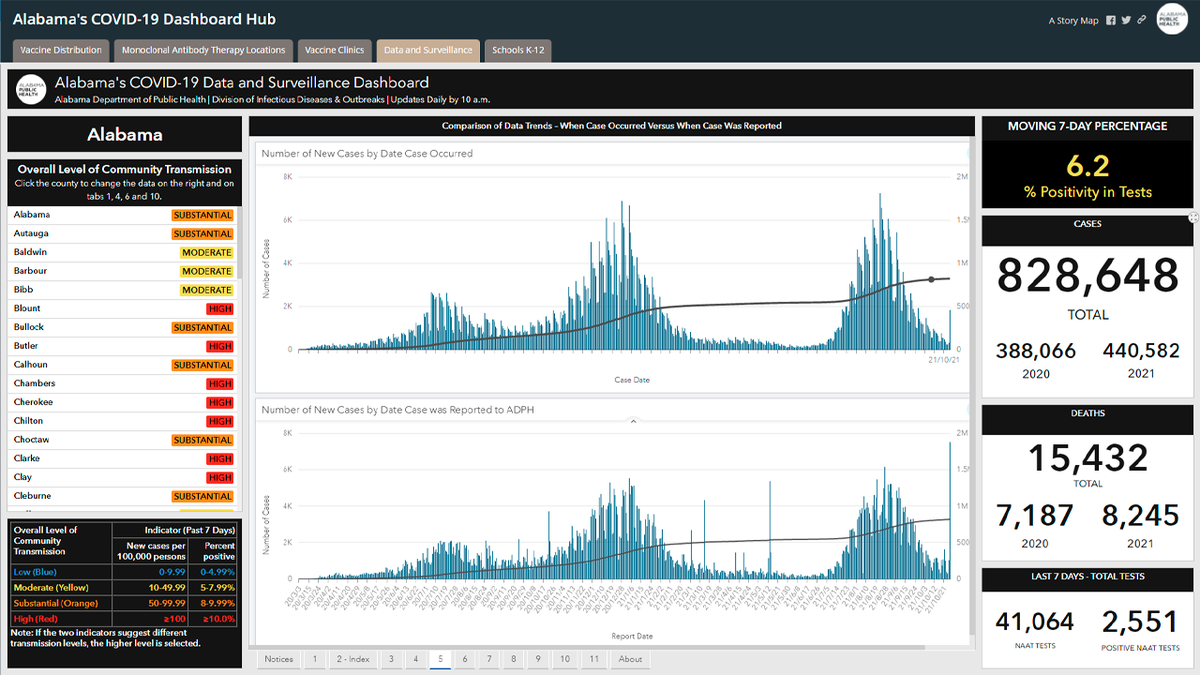Click the Moderate (Yellow) legend row
This screenshot has width=1200, height=675.
[125, 588]
